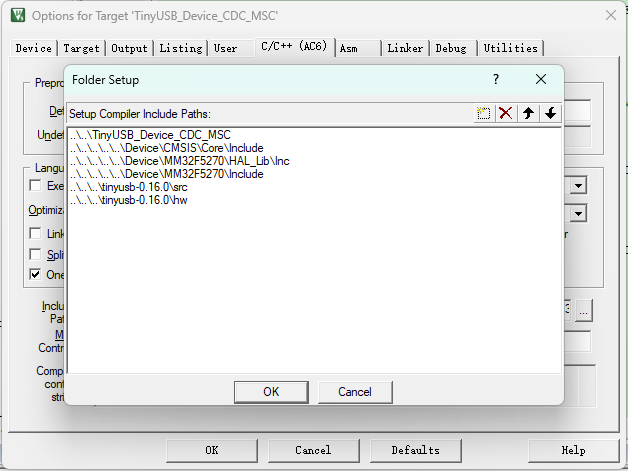The image size is (628, 471).
Task: Close the Folder Setup dialog
Action: click(541, 79)
